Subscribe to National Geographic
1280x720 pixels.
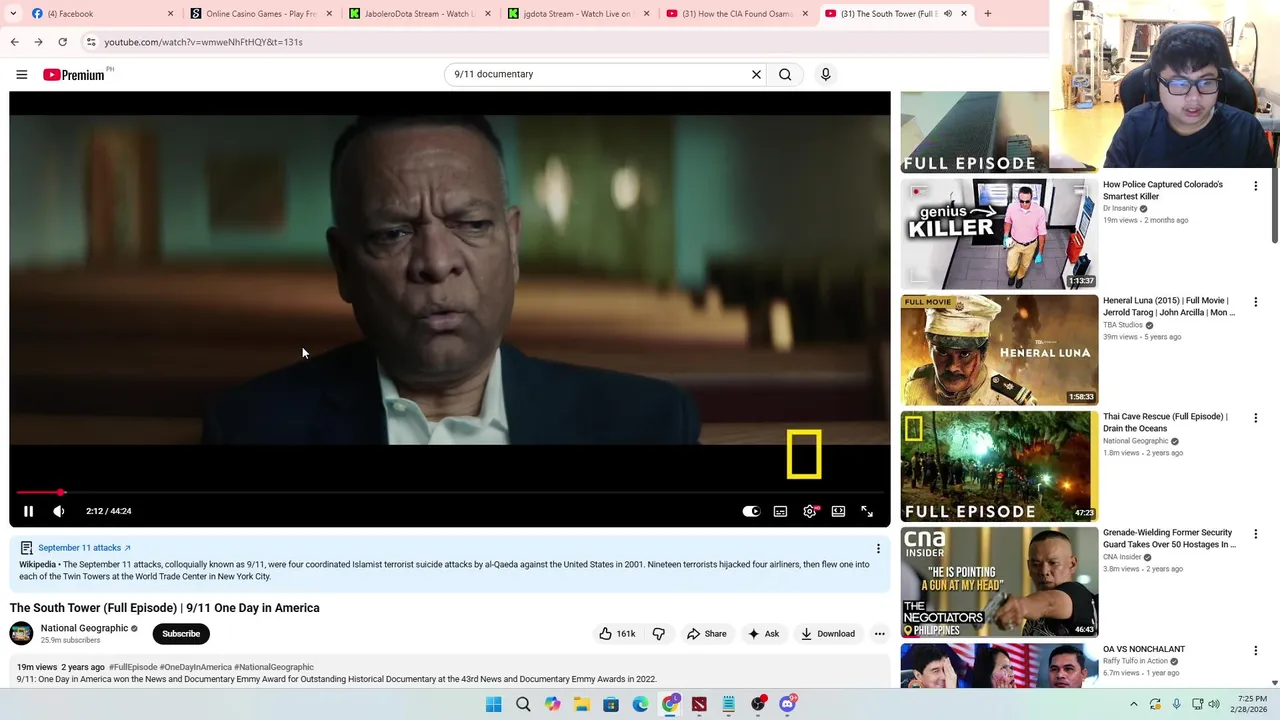coord(181,634)
